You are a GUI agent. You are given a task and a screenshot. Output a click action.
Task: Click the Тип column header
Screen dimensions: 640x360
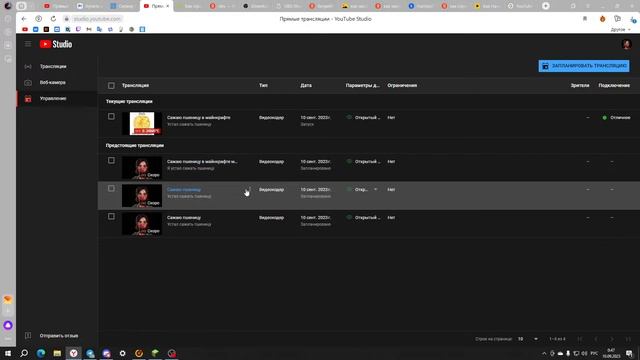[263, 86]
